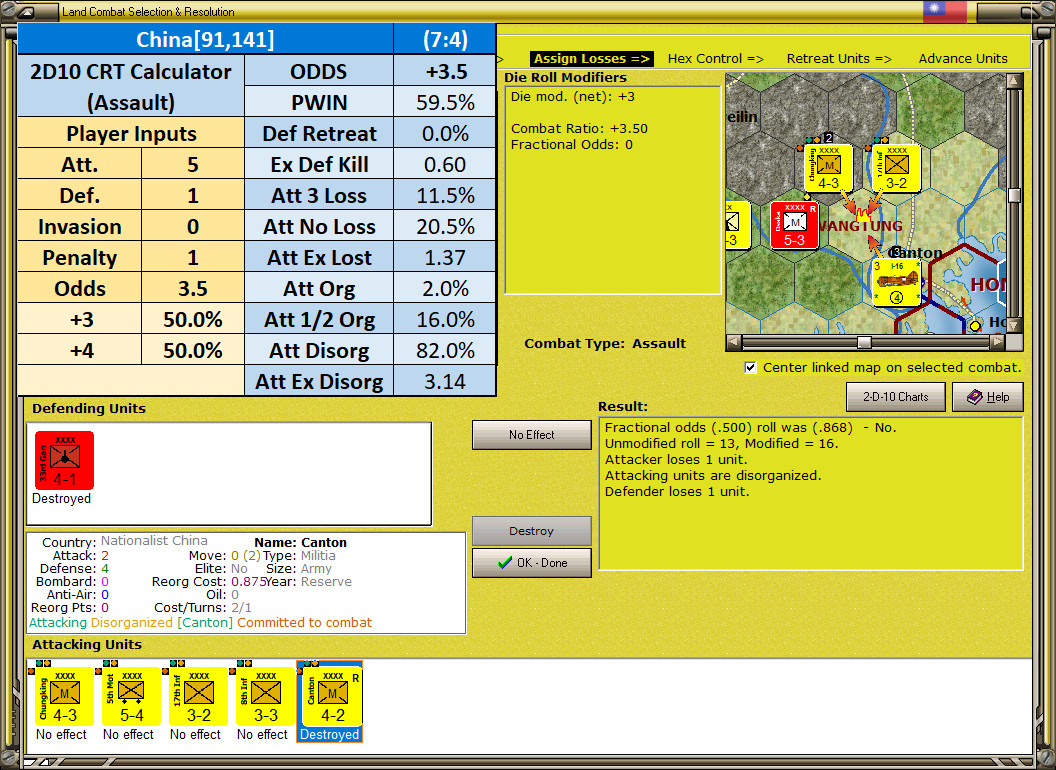Confirm with OK - Done
Viewport: 1056px width, 770px height.
(x=531, y=563)
